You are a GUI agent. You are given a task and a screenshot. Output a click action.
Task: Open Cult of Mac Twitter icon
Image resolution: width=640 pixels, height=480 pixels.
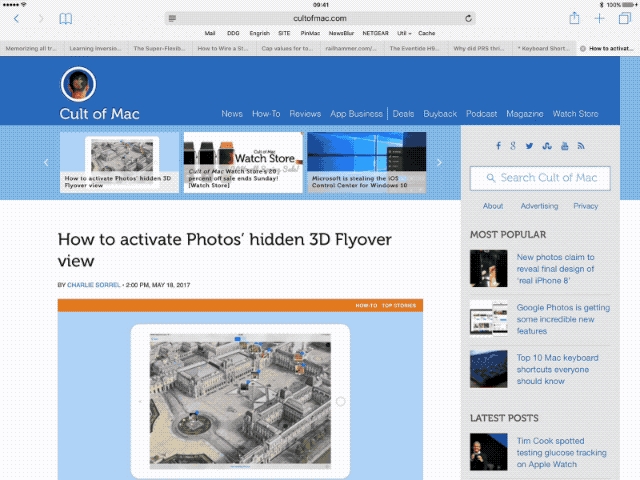(x=530, y=146)
